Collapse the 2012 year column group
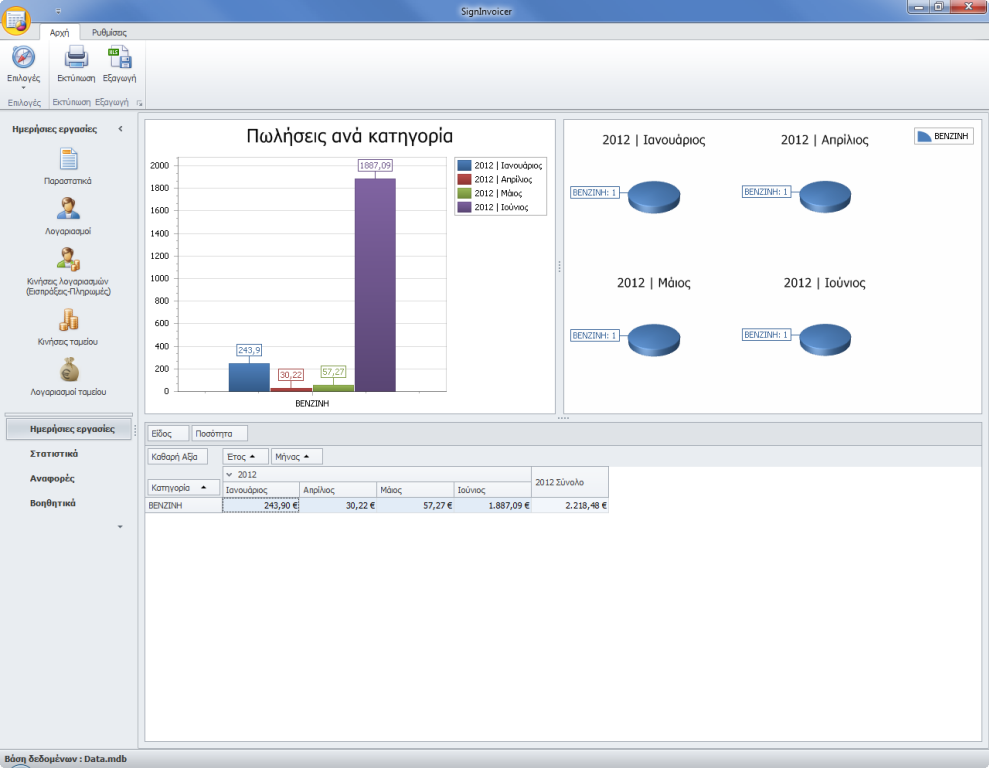The width and height of the screenshot is (989, 768). click(x=229, y=475)
